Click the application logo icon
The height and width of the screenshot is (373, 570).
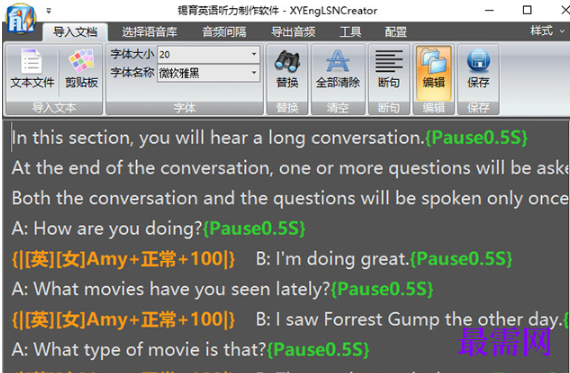pos(21,19)
